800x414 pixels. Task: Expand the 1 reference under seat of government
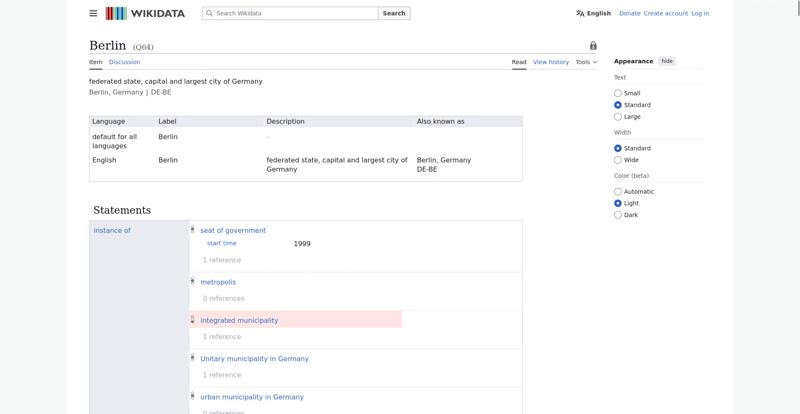tap(221, 260)
